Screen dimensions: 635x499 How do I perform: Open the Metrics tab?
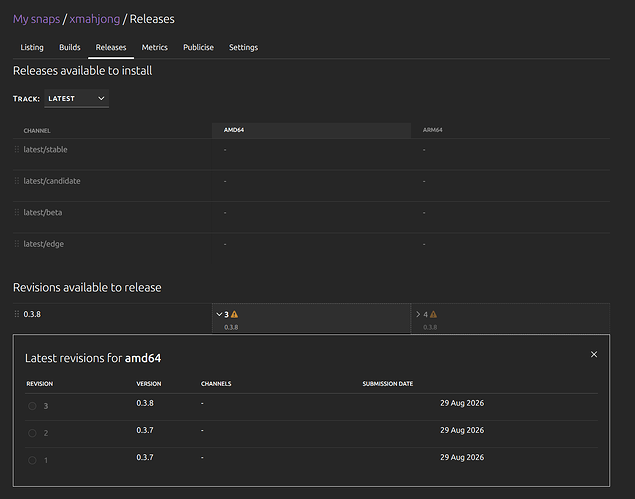click(155, 47)
